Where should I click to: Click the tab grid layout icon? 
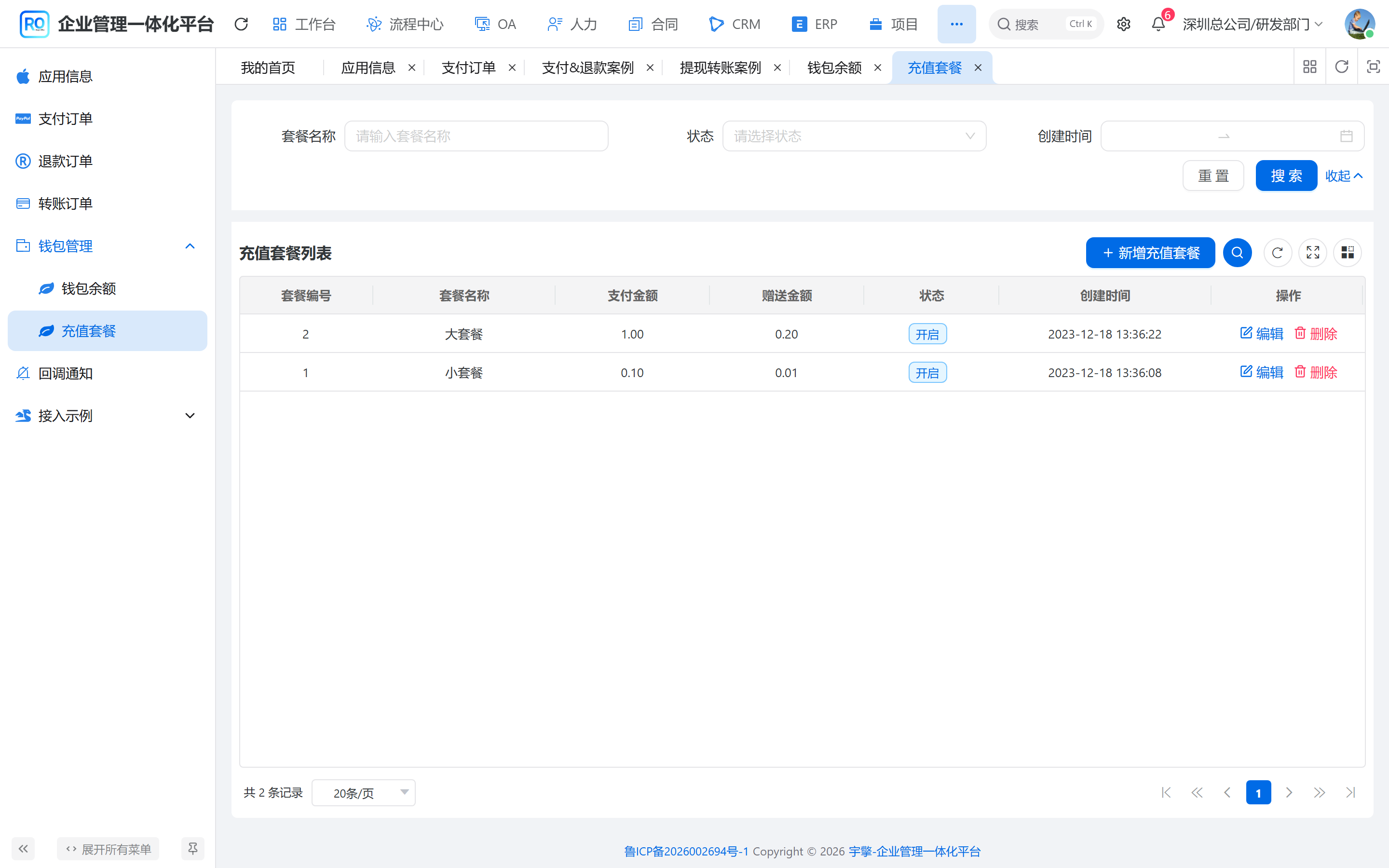coord(1310,67)
